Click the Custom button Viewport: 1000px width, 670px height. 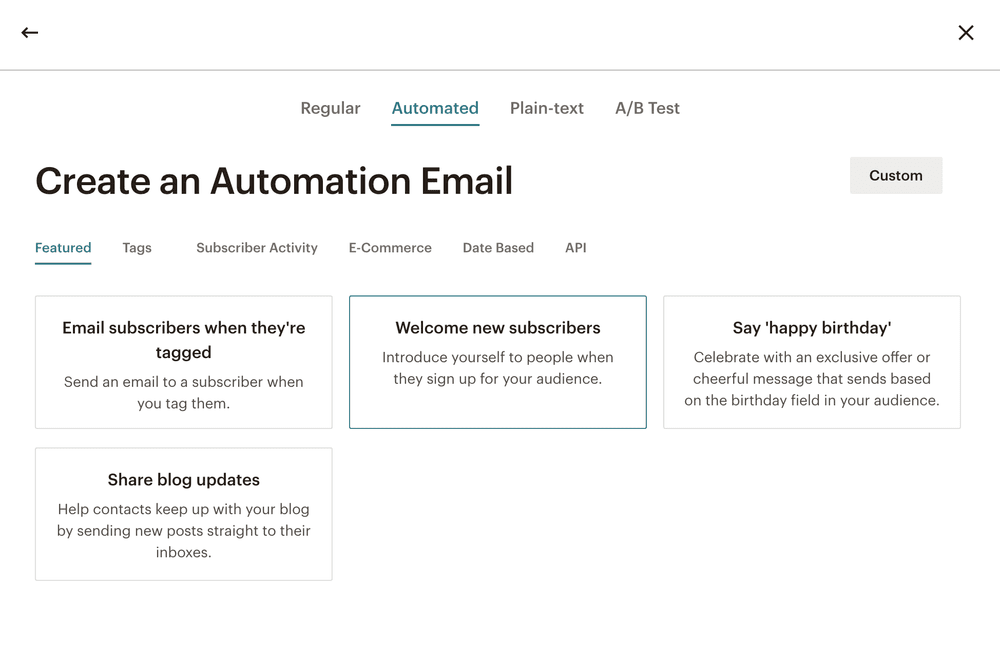click(895, 175)
